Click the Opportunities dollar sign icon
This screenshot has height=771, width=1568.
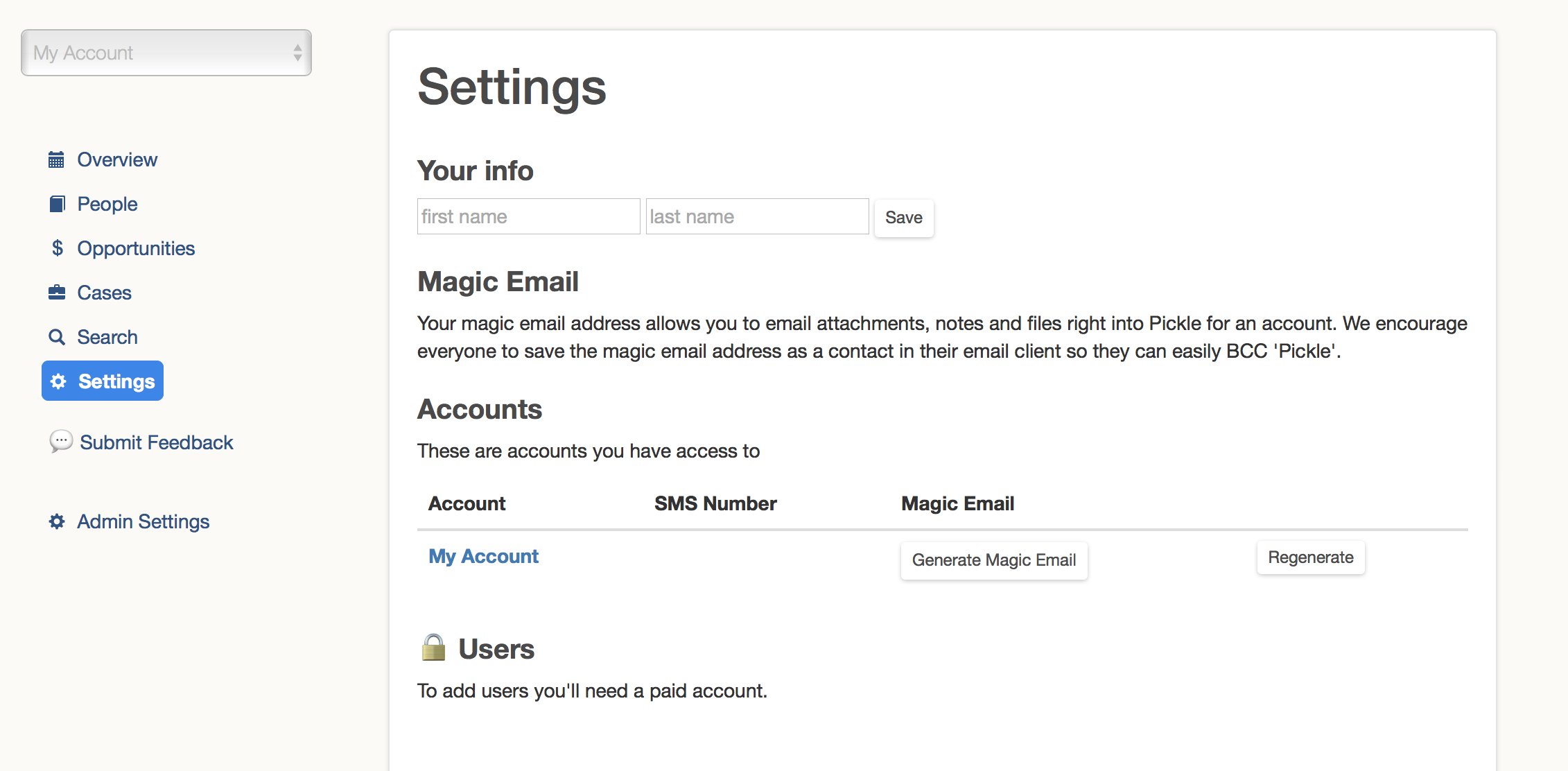coord(58,248)
